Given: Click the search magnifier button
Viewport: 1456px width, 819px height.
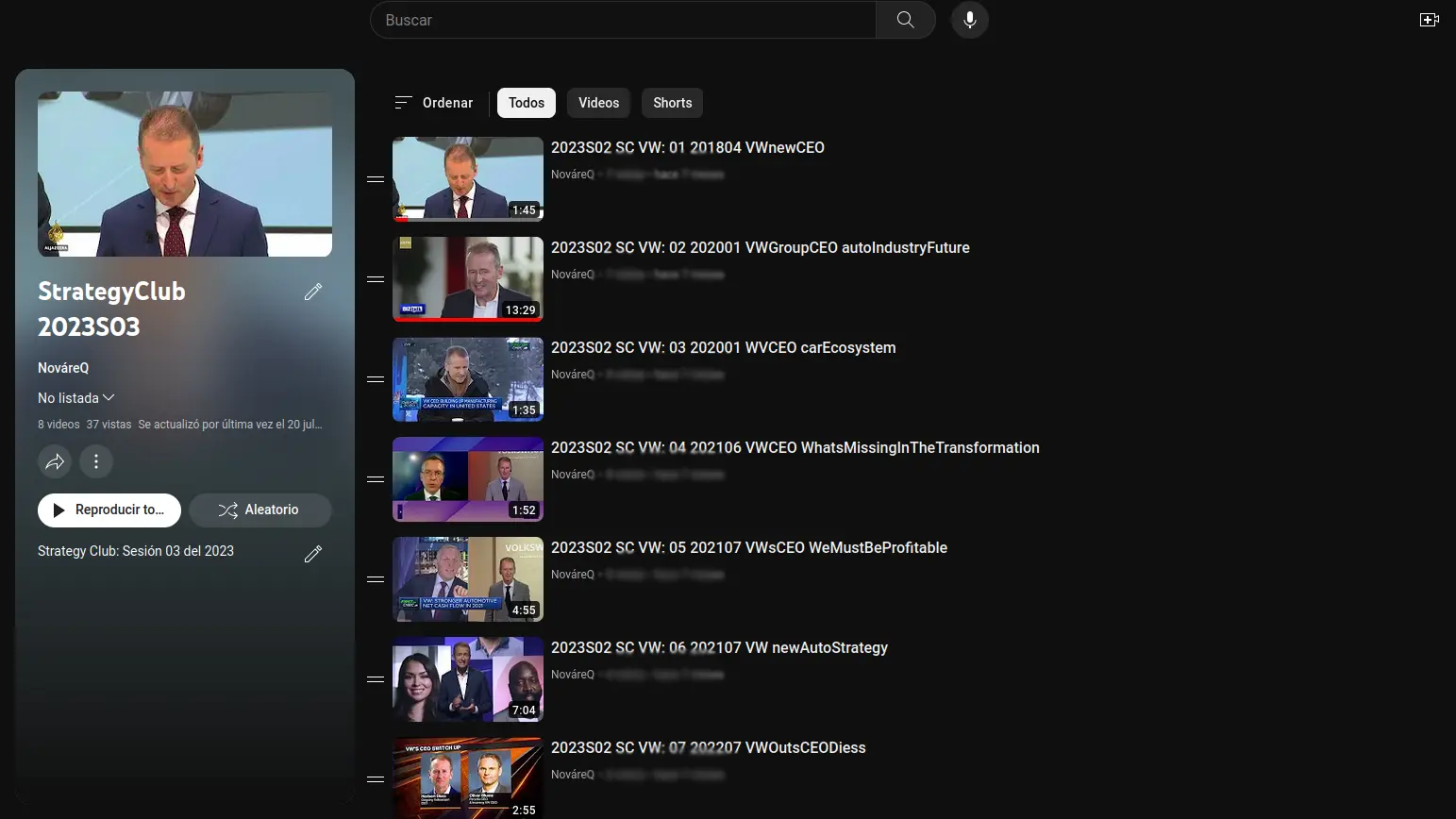Looking at the screenshot, I should tap(905, 20).
